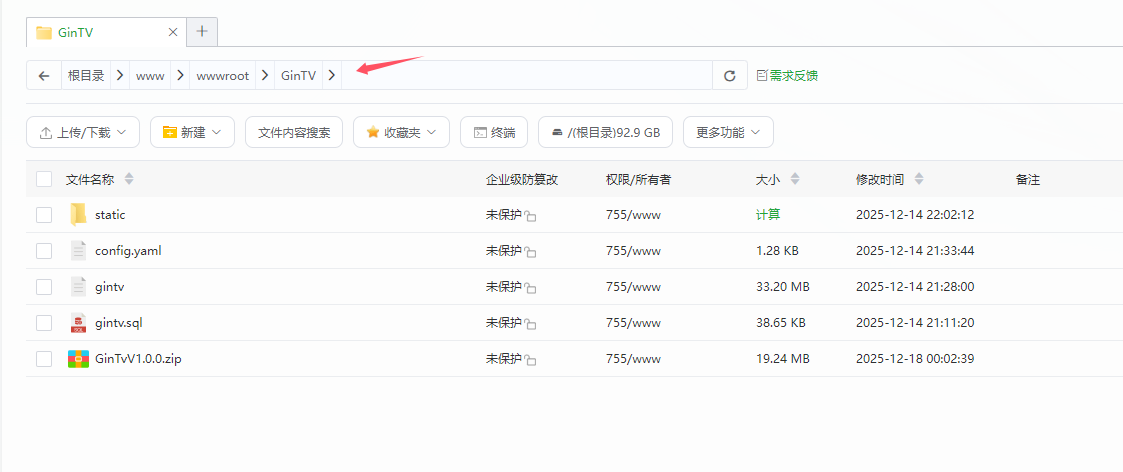Click the gintv.sql database file icon
The image size is (1123, 472).
78,322
